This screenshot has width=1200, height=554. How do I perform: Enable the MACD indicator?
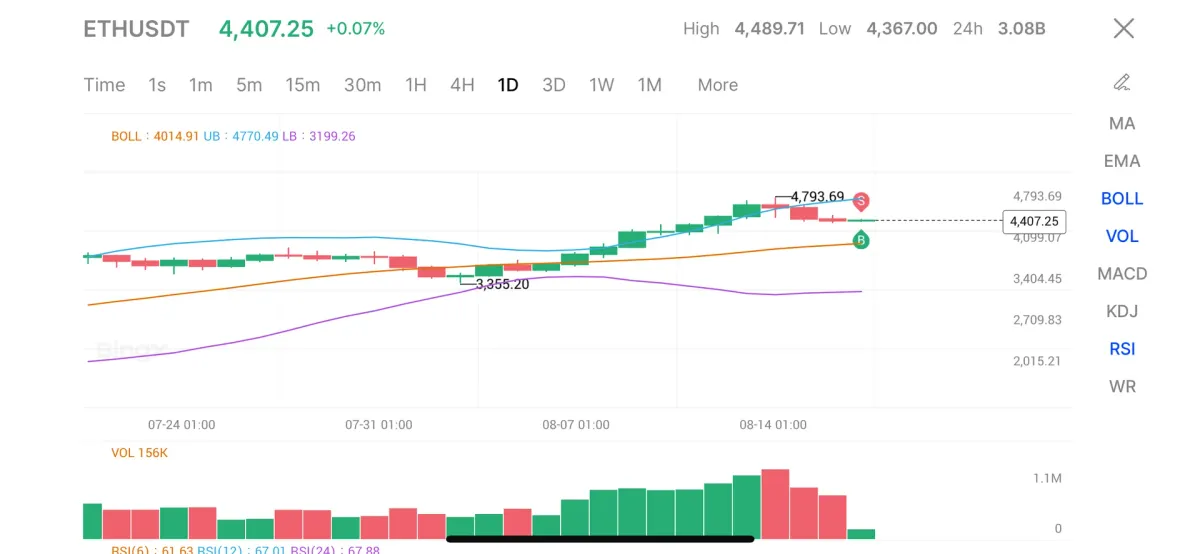(x=1122, y=273)
